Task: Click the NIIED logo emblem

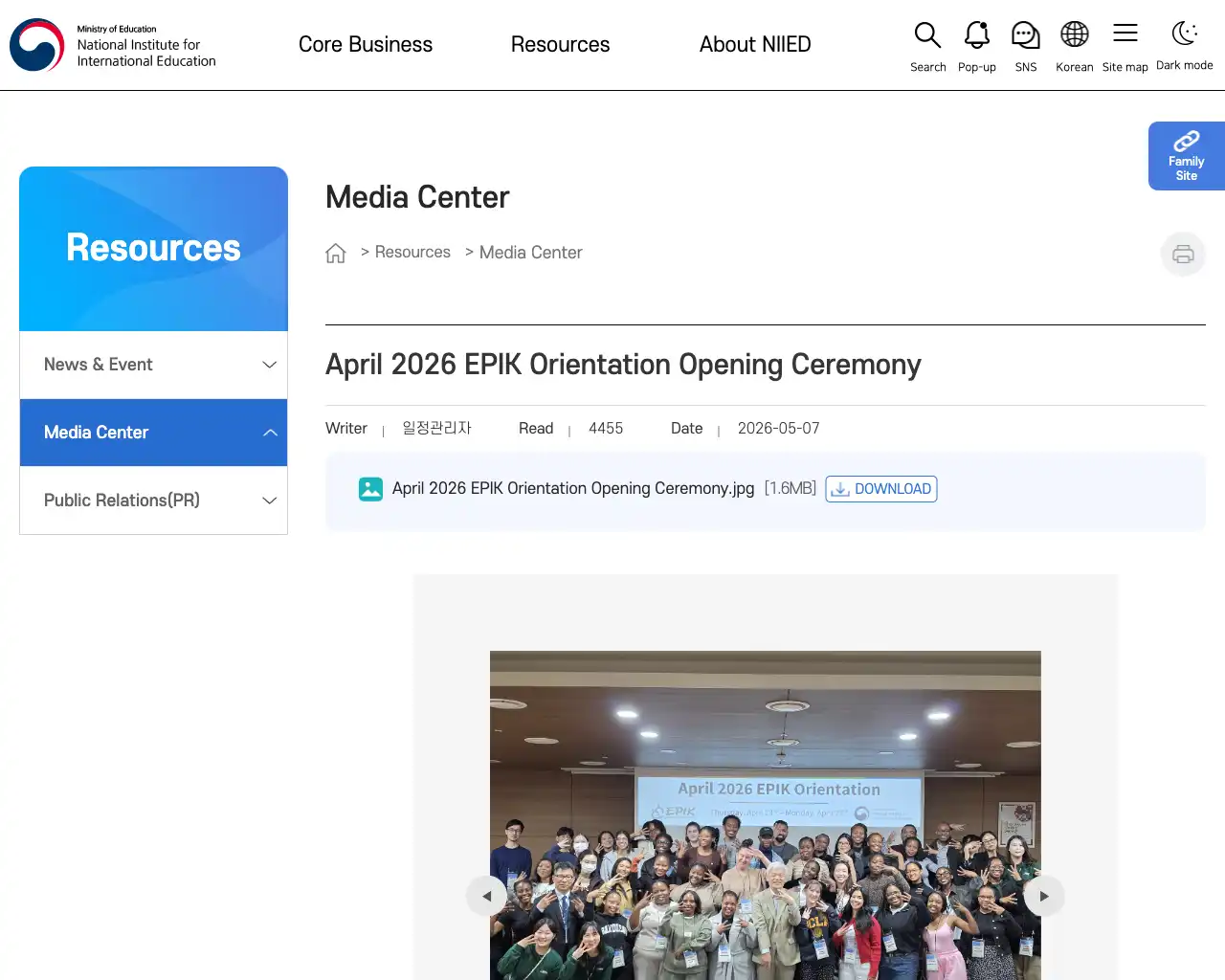Action: pos(36,45)
